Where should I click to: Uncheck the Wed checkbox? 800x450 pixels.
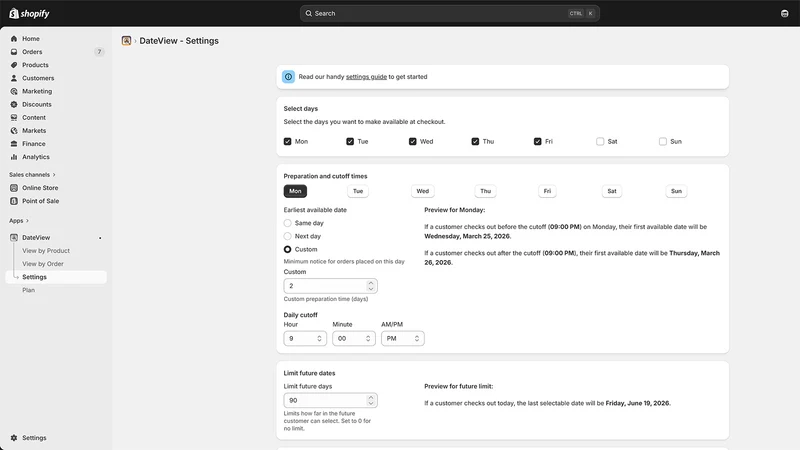[x=413, y=141]
